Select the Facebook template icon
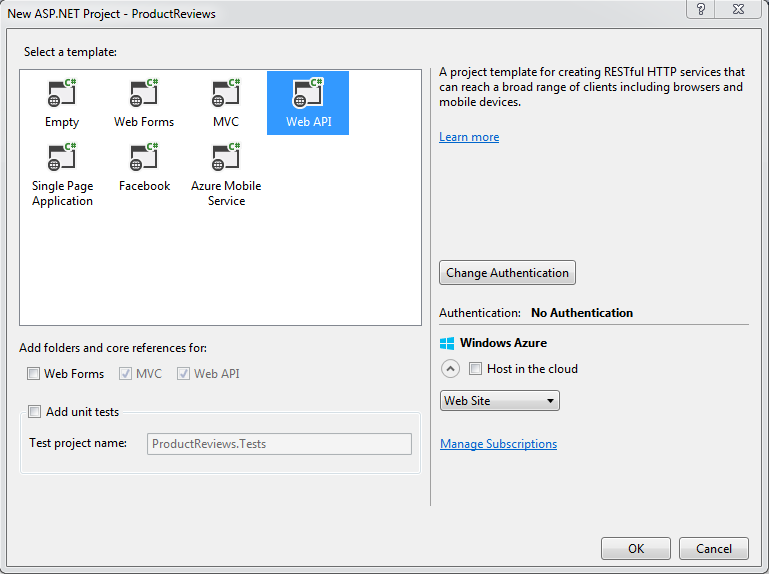769x574 pixels. coord(144,157)
